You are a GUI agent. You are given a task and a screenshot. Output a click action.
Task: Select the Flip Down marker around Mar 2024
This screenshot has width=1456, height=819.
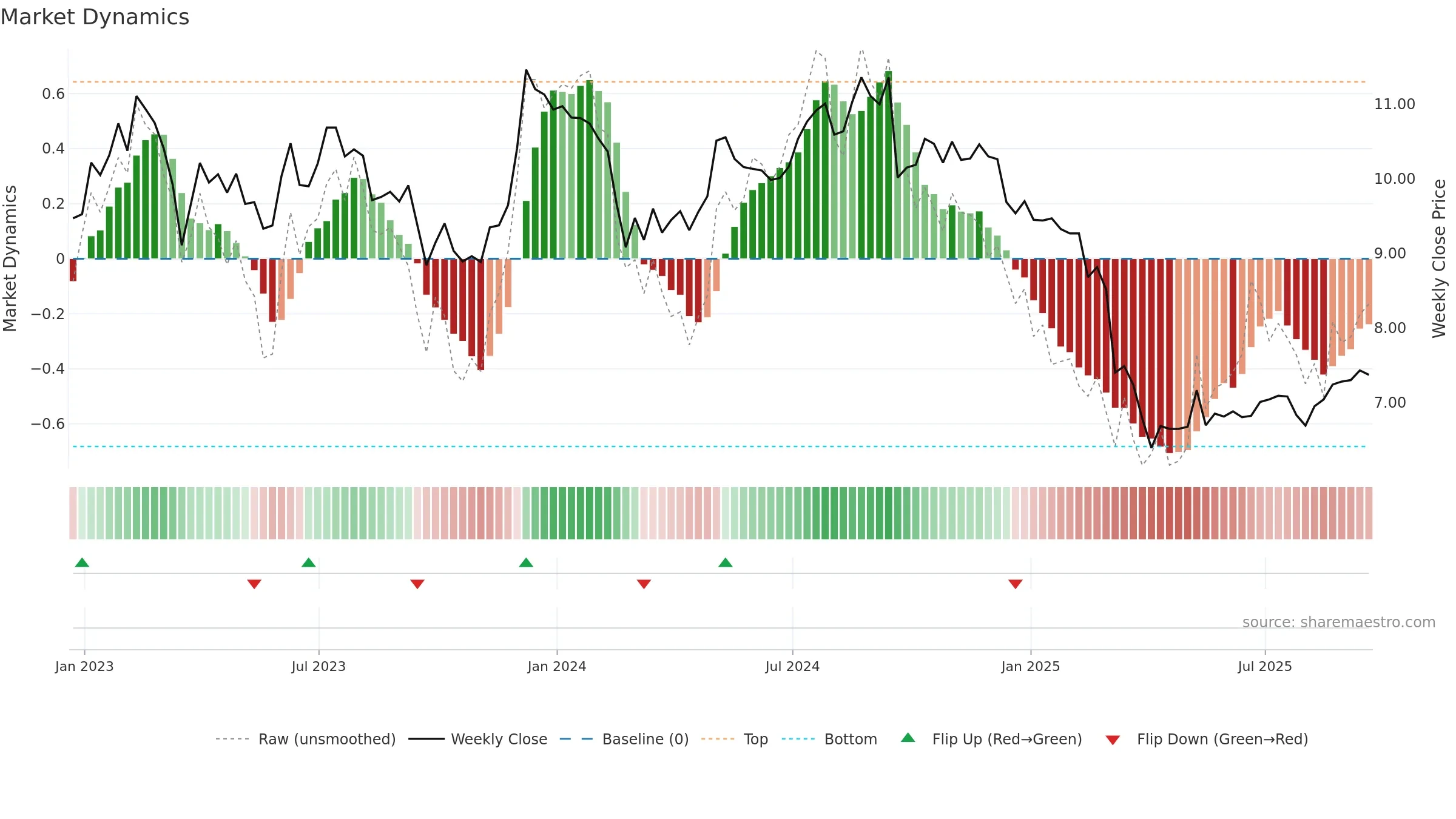[x=644, y=584]
